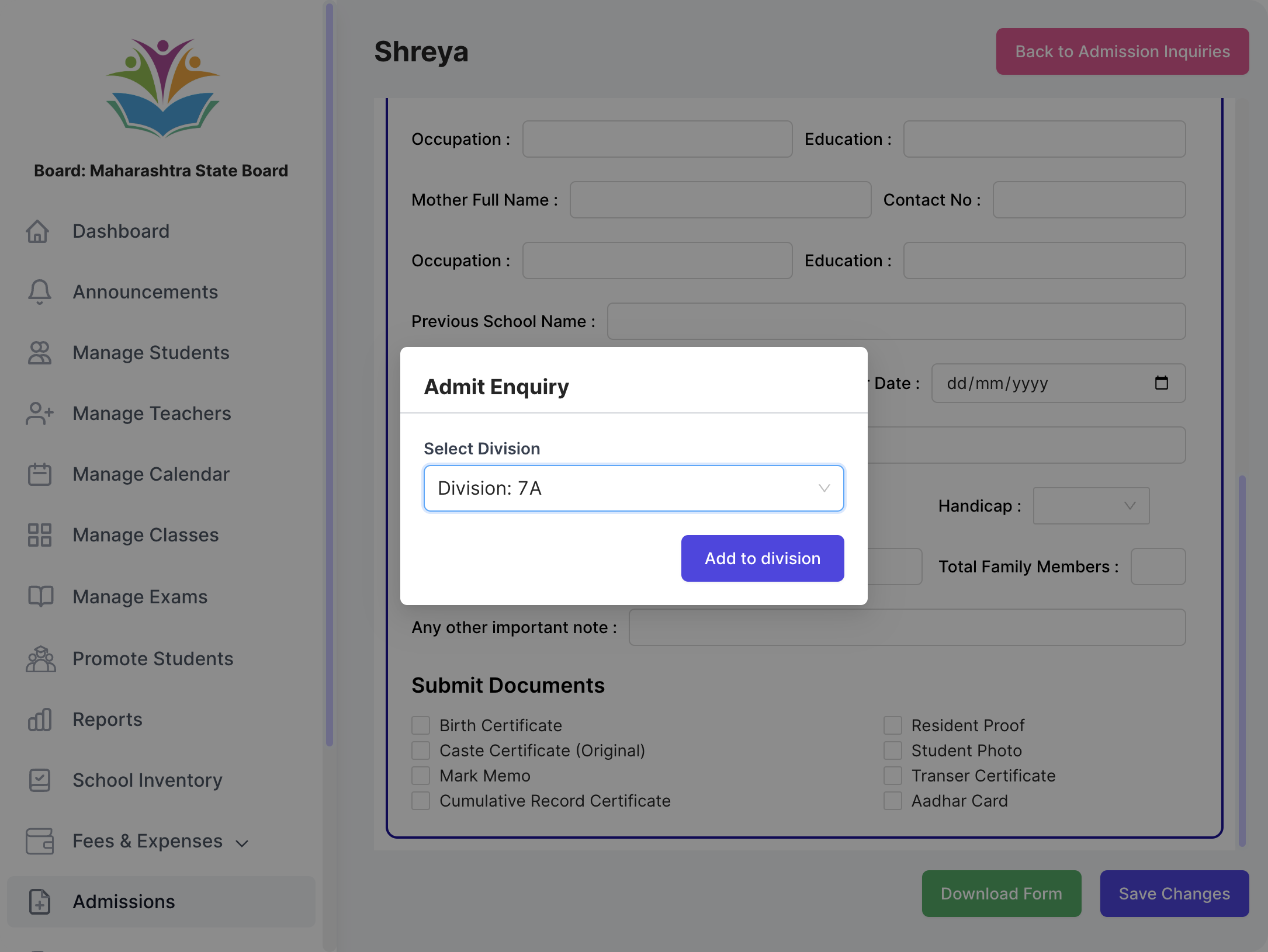Check the Caste Certificate (Original) checkbox

tap(421, 751)
